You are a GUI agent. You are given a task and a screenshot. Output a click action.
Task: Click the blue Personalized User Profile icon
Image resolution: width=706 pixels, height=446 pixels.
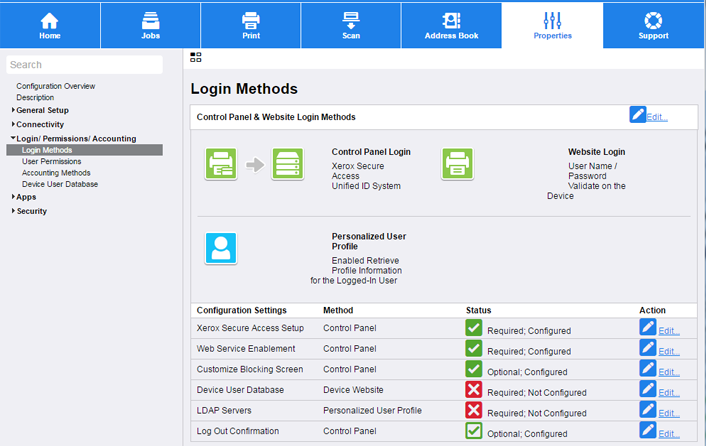click(220, 248)
